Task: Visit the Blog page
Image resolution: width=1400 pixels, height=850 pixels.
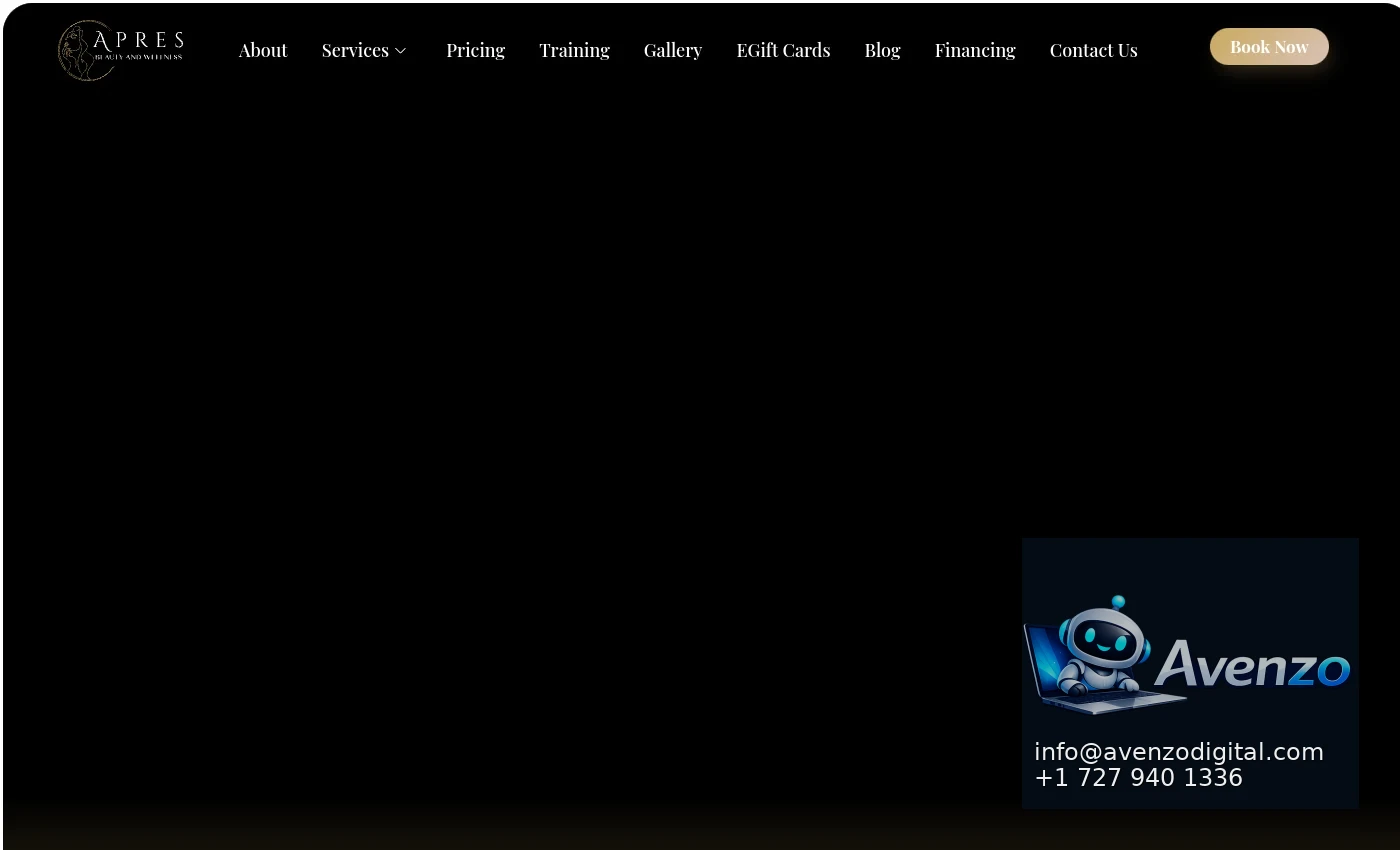Action: (x=883, y=50)
